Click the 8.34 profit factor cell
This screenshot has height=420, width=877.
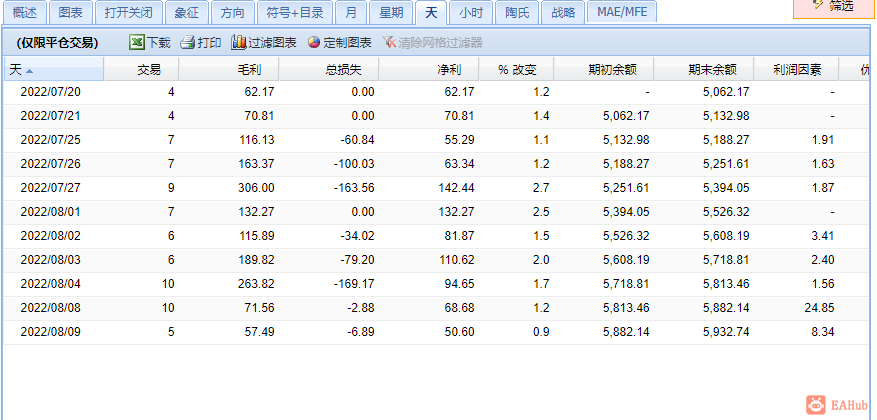(x=823, y=332)
